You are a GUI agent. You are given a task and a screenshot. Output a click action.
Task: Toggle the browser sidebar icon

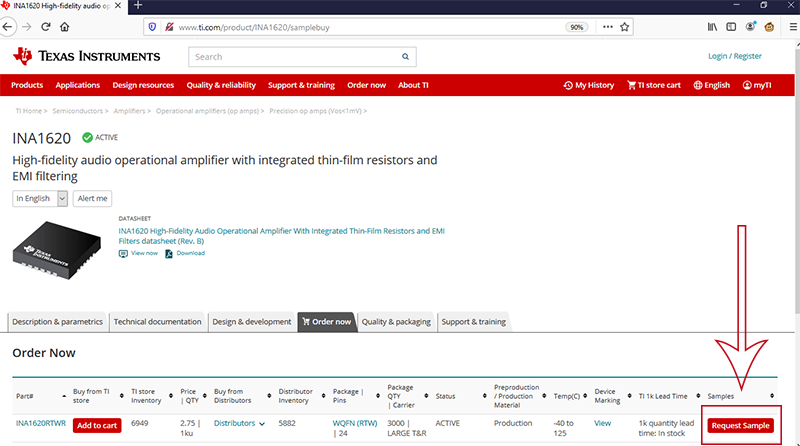pyautogui.click(x=731, y=27)
